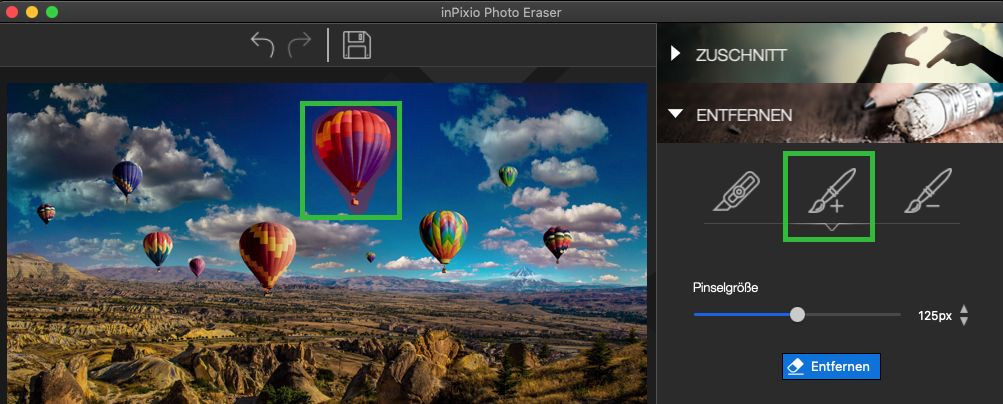
Task: Redo the last undone action
Action: click(x=299, y=45)
